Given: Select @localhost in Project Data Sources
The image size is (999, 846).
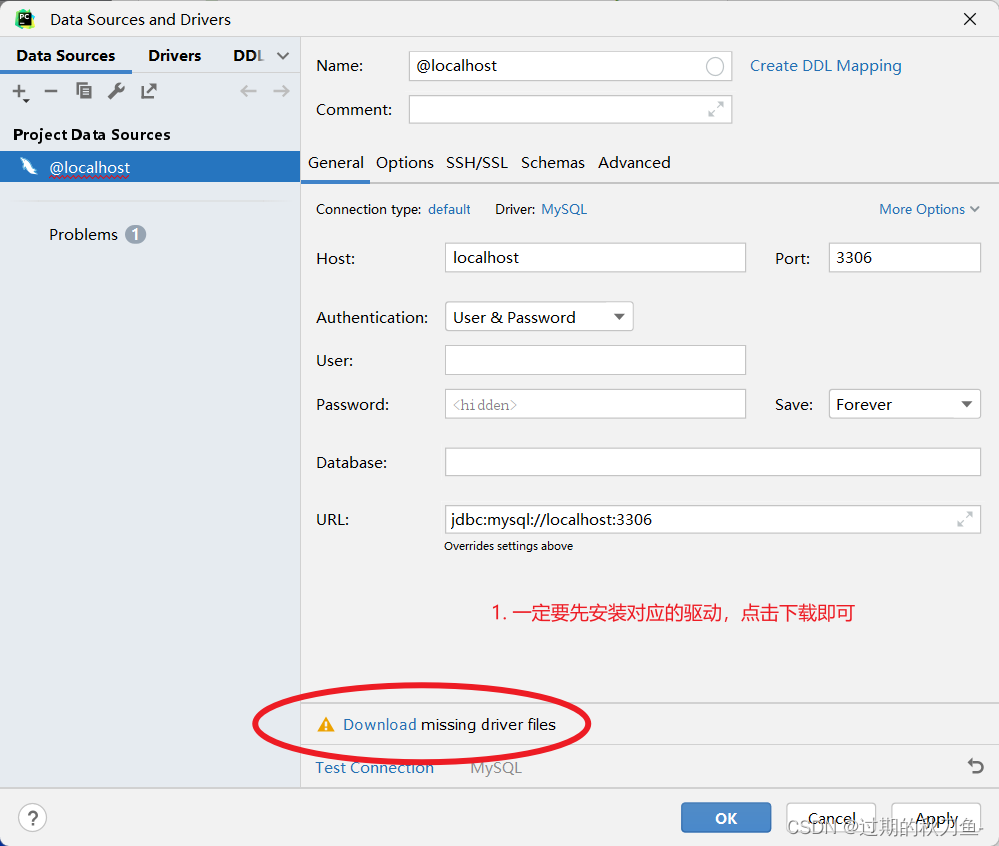Looking at the screenshot, I should tap(150, 167).
